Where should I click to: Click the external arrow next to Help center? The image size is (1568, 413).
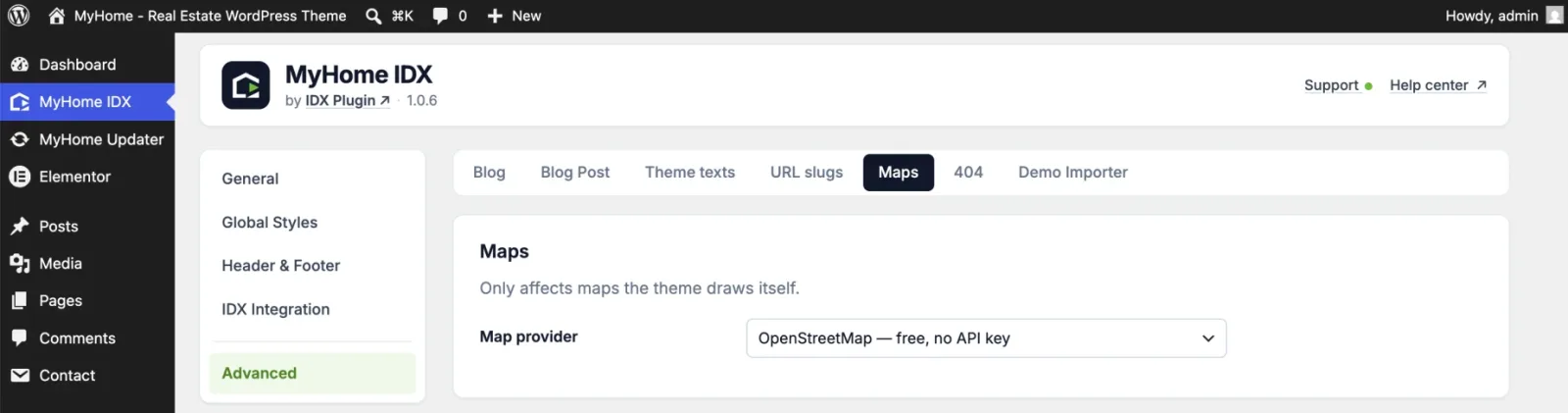pyautogui.click(x=1481, y=85)
